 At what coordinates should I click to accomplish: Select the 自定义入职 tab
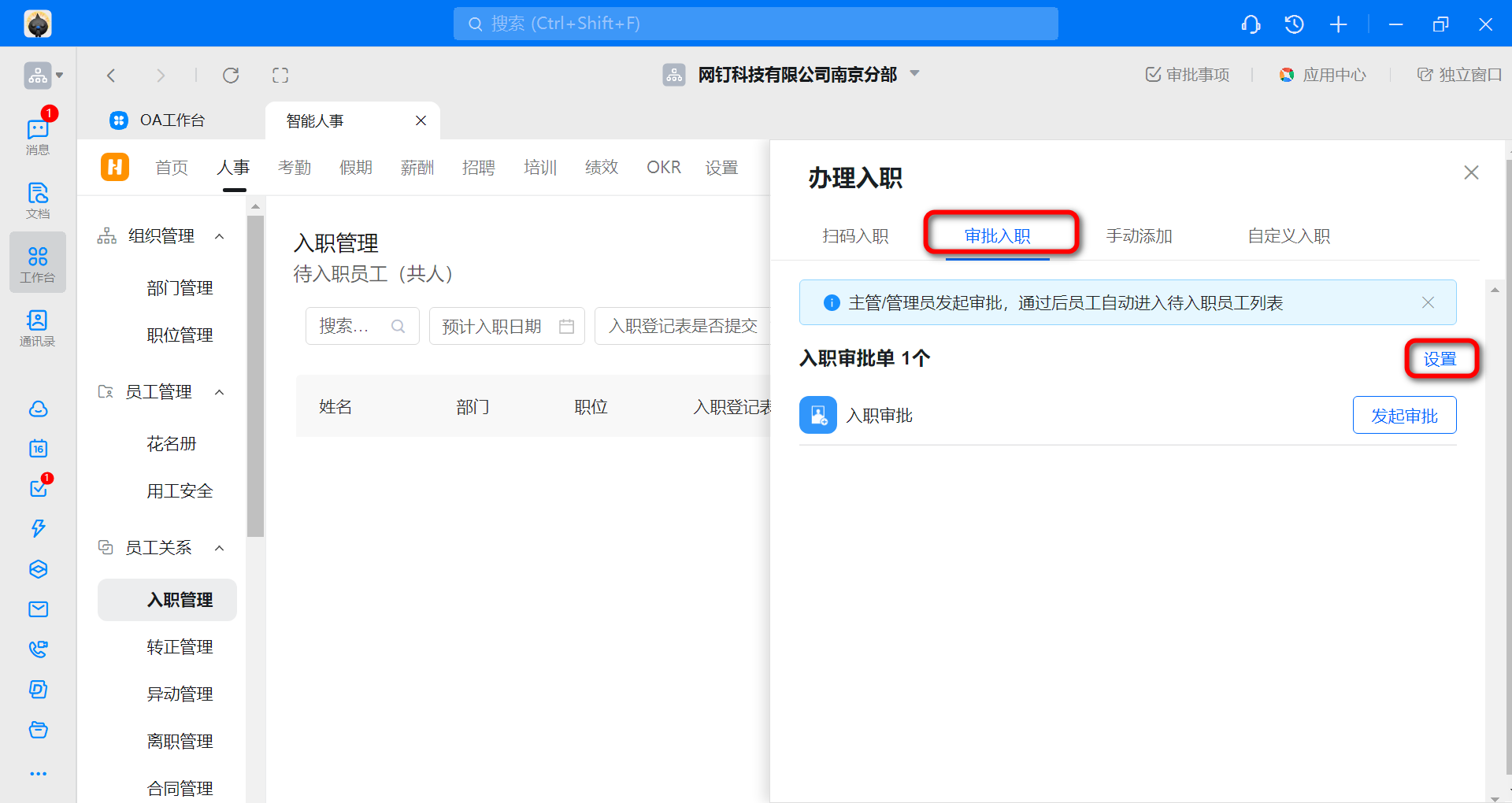1288,236
